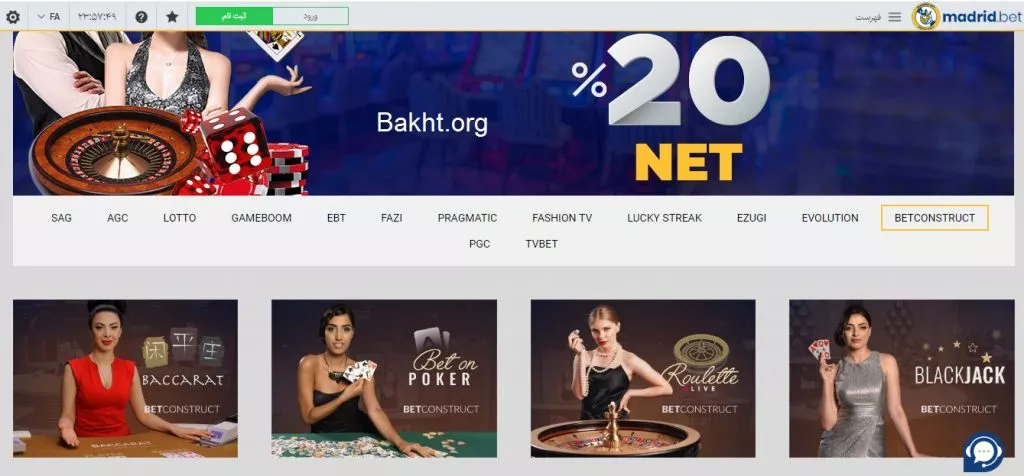Open live chat support bubble
The width and height of the screenshot is (1024, 476).
(x=984, y=452)
